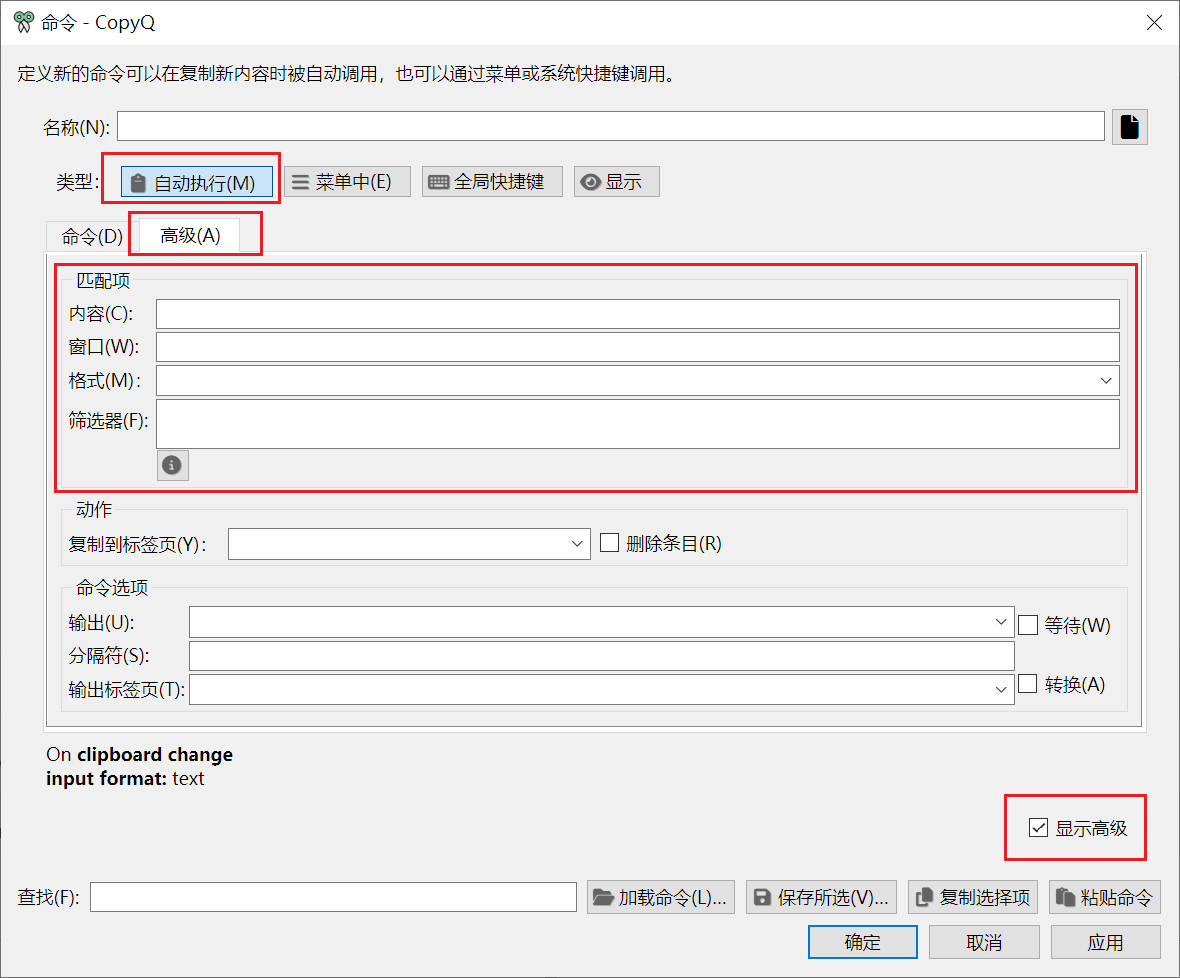Click the 加载命令(L)... button

(661, 897)
